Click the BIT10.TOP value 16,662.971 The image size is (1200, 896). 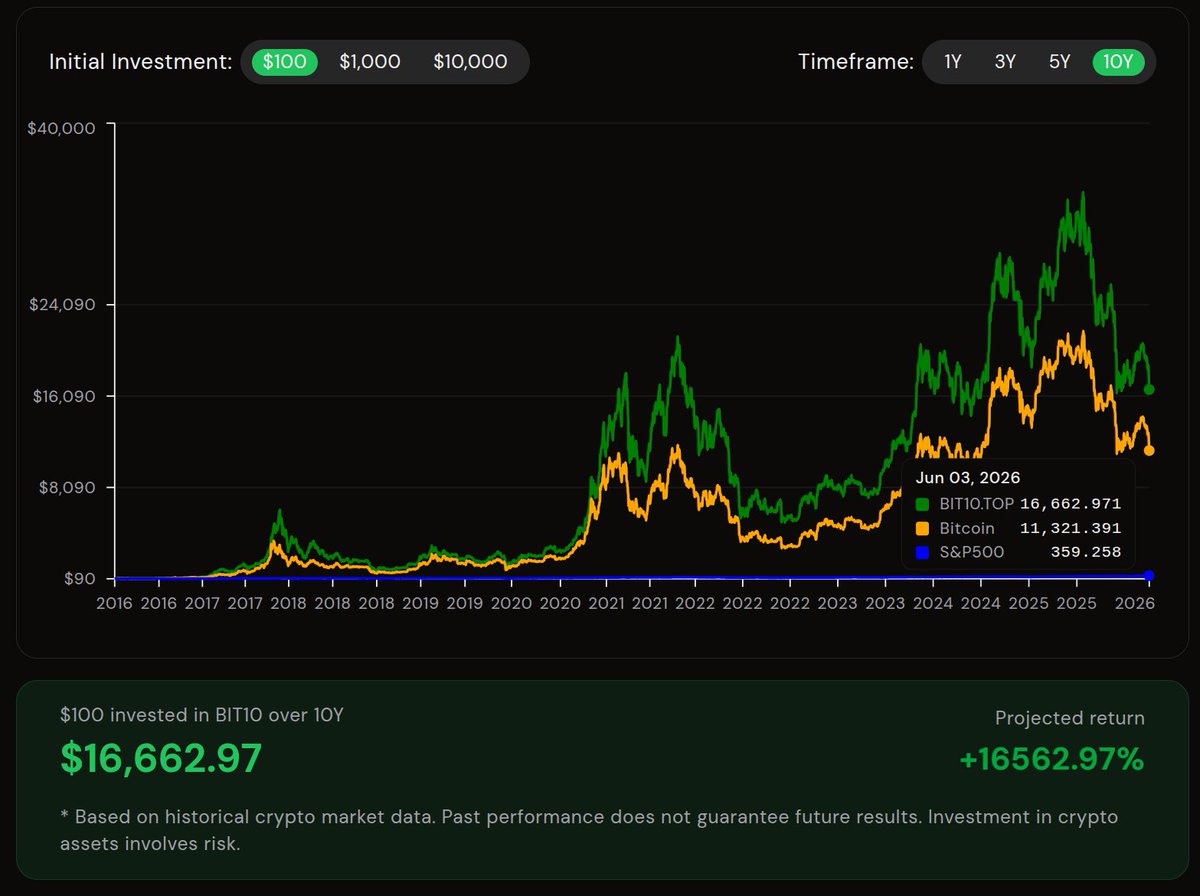pyautogui.click(x=1070, y=504)
